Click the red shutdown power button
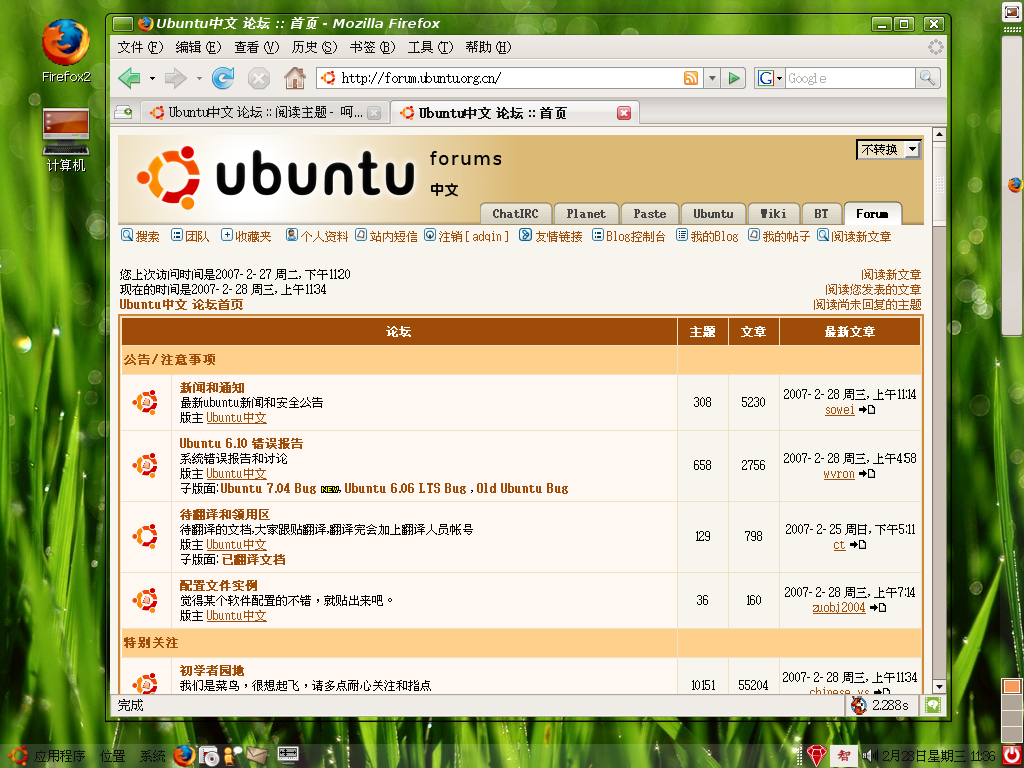Viewport: 1024px width, 768px height. coord(1011,756)
